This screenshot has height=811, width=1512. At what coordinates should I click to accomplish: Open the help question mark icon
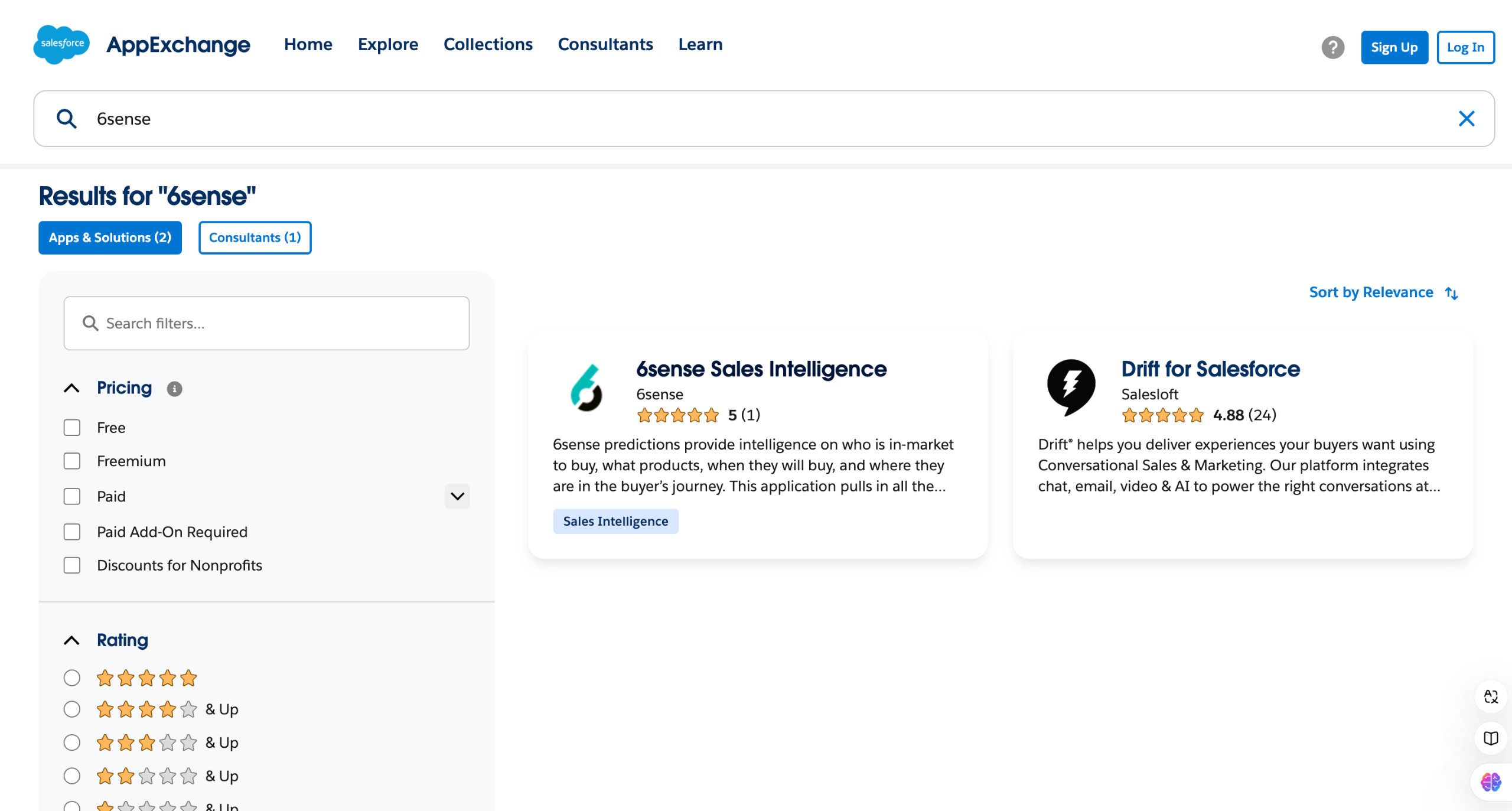pos(1332,47)
